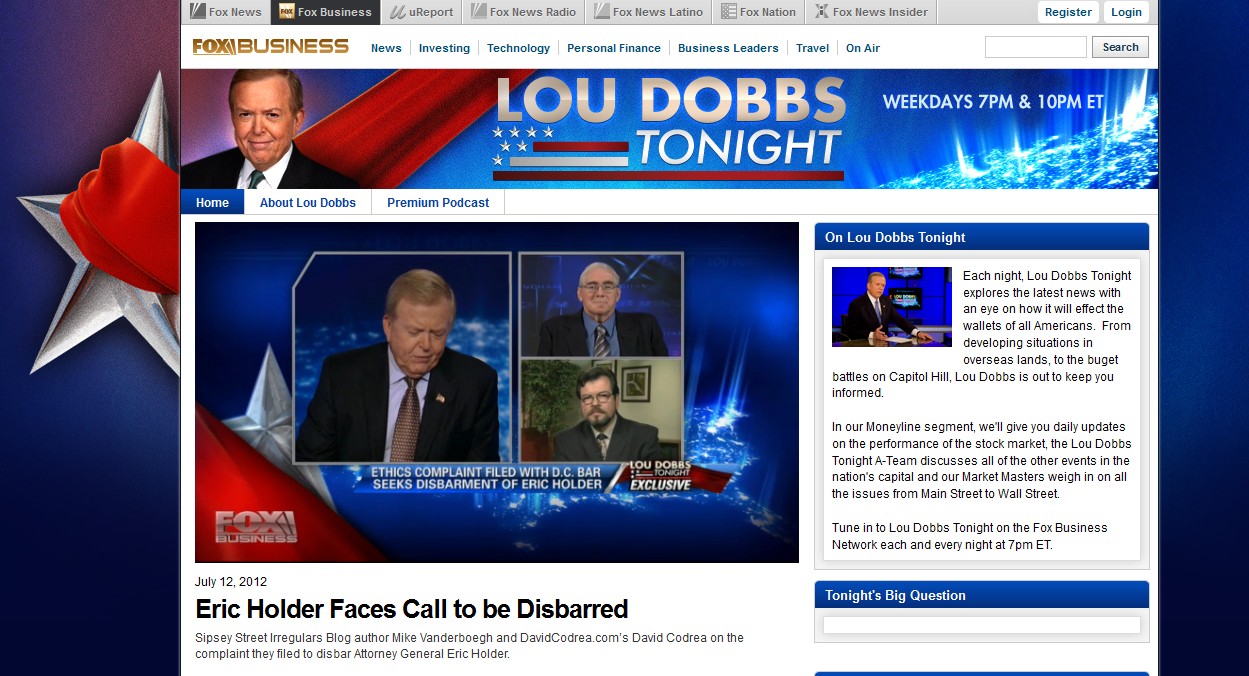Open the Premium Podcast tab
Viewport: 1249px width, 676px height.
click(438, 202)
